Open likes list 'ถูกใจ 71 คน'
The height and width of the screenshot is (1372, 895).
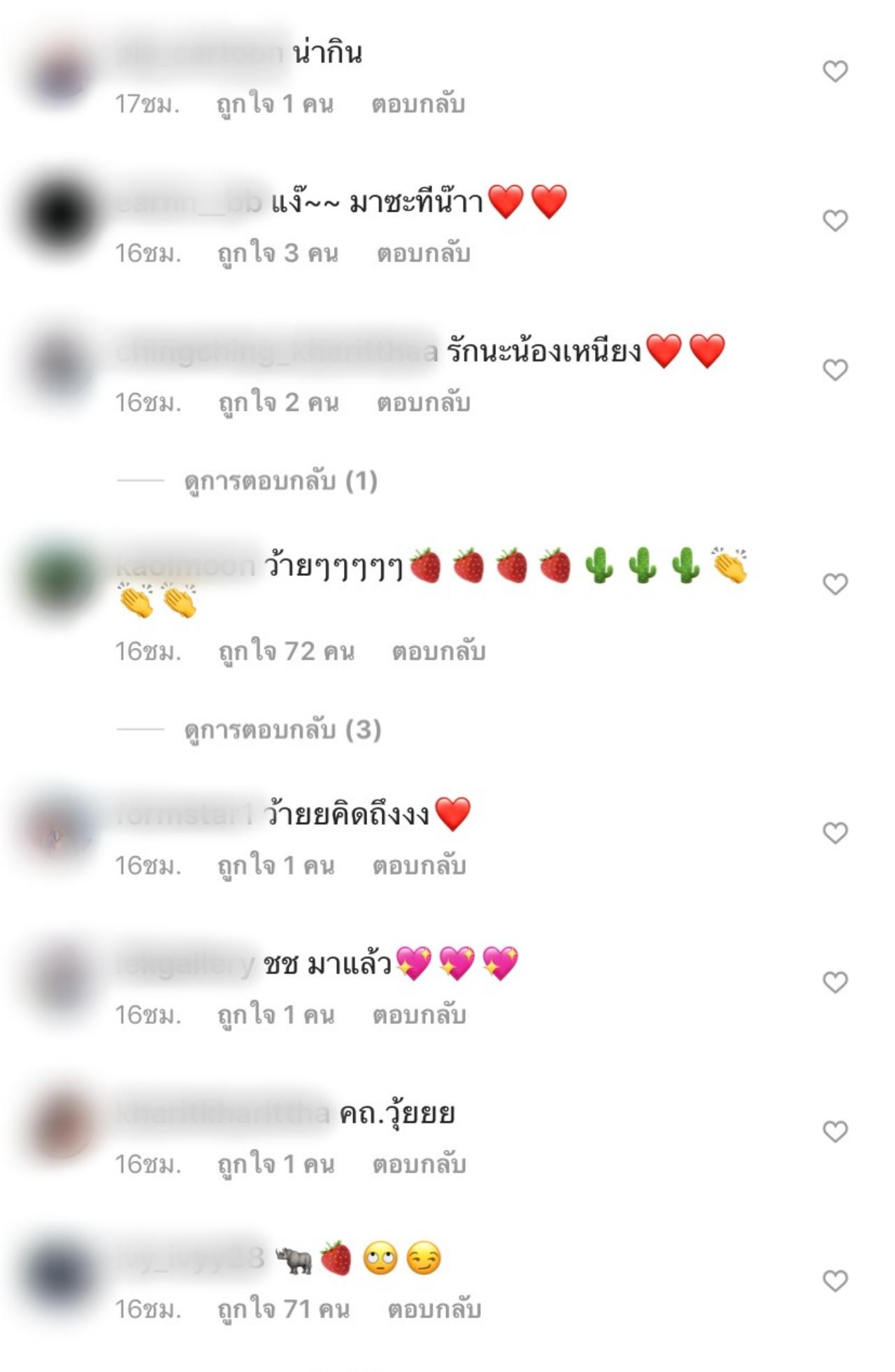click(x=283, y=1309)
